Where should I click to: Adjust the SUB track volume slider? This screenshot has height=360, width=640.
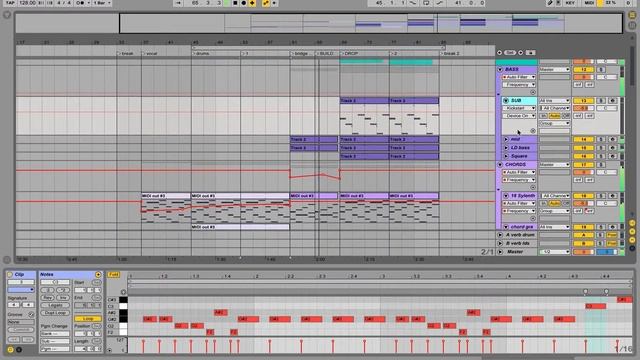pyautogui.click(x=583, y=108)
